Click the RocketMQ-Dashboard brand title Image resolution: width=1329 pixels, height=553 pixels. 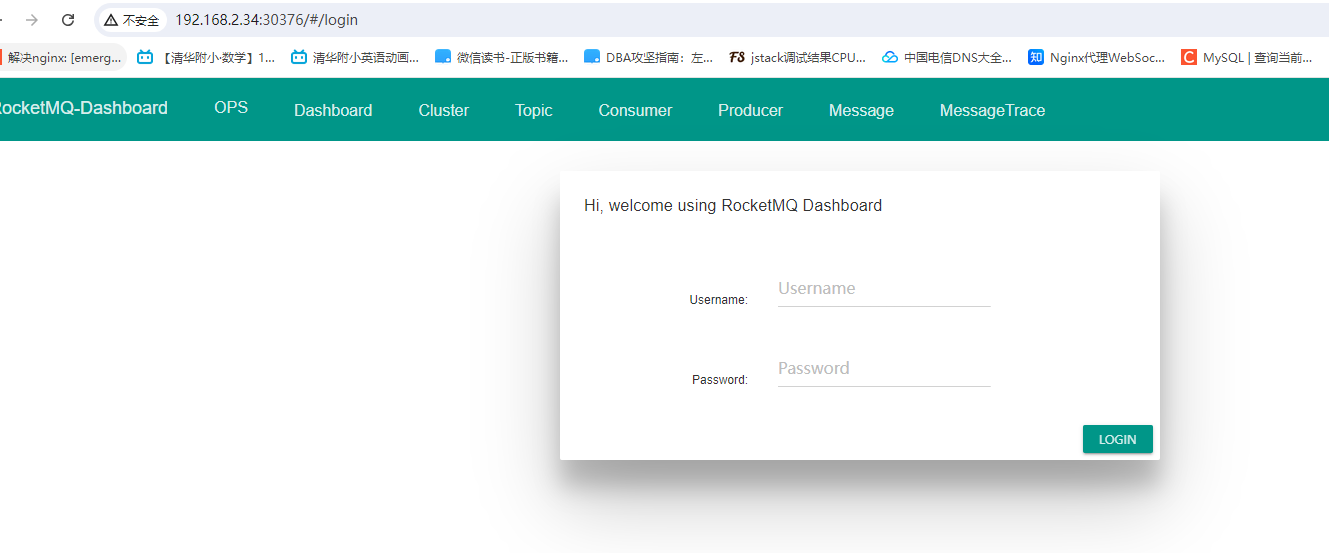[x=82, y=108]
